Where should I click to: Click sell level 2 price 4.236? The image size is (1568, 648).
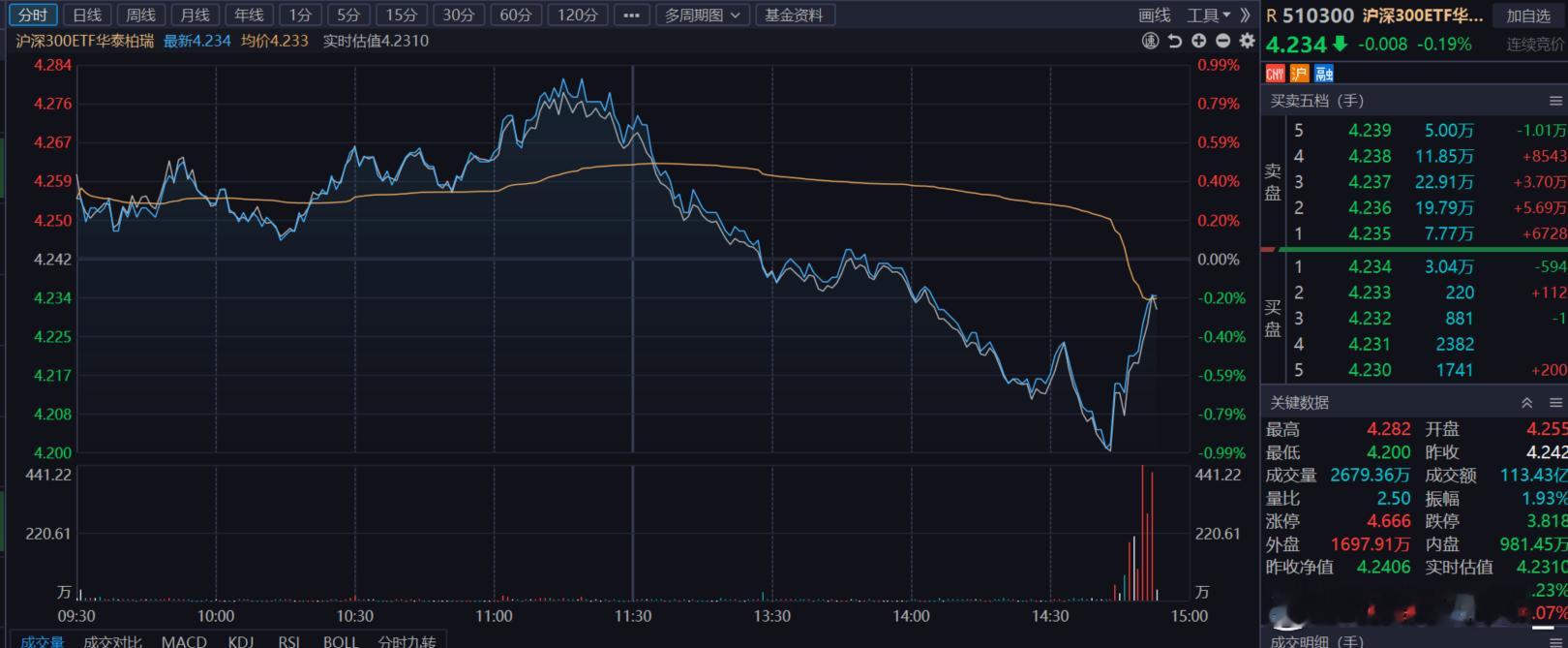pyautogui.click(x=1370, y=207)
